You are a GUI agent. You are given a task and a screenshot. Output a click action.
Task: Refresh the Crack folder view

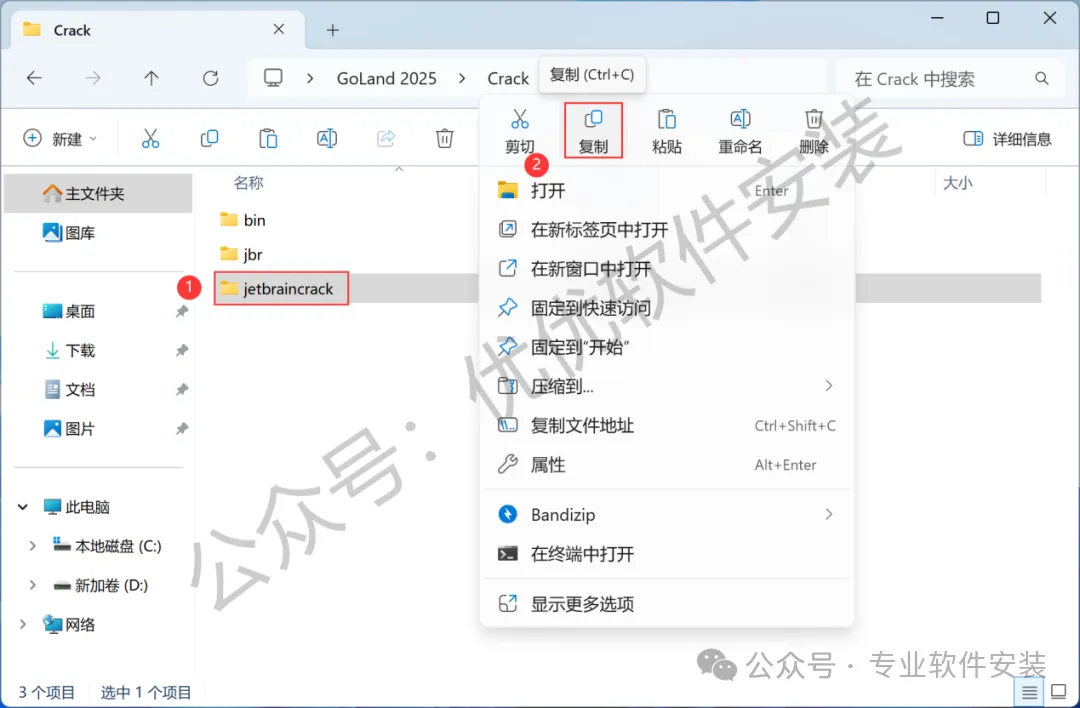tap(211, 78)
